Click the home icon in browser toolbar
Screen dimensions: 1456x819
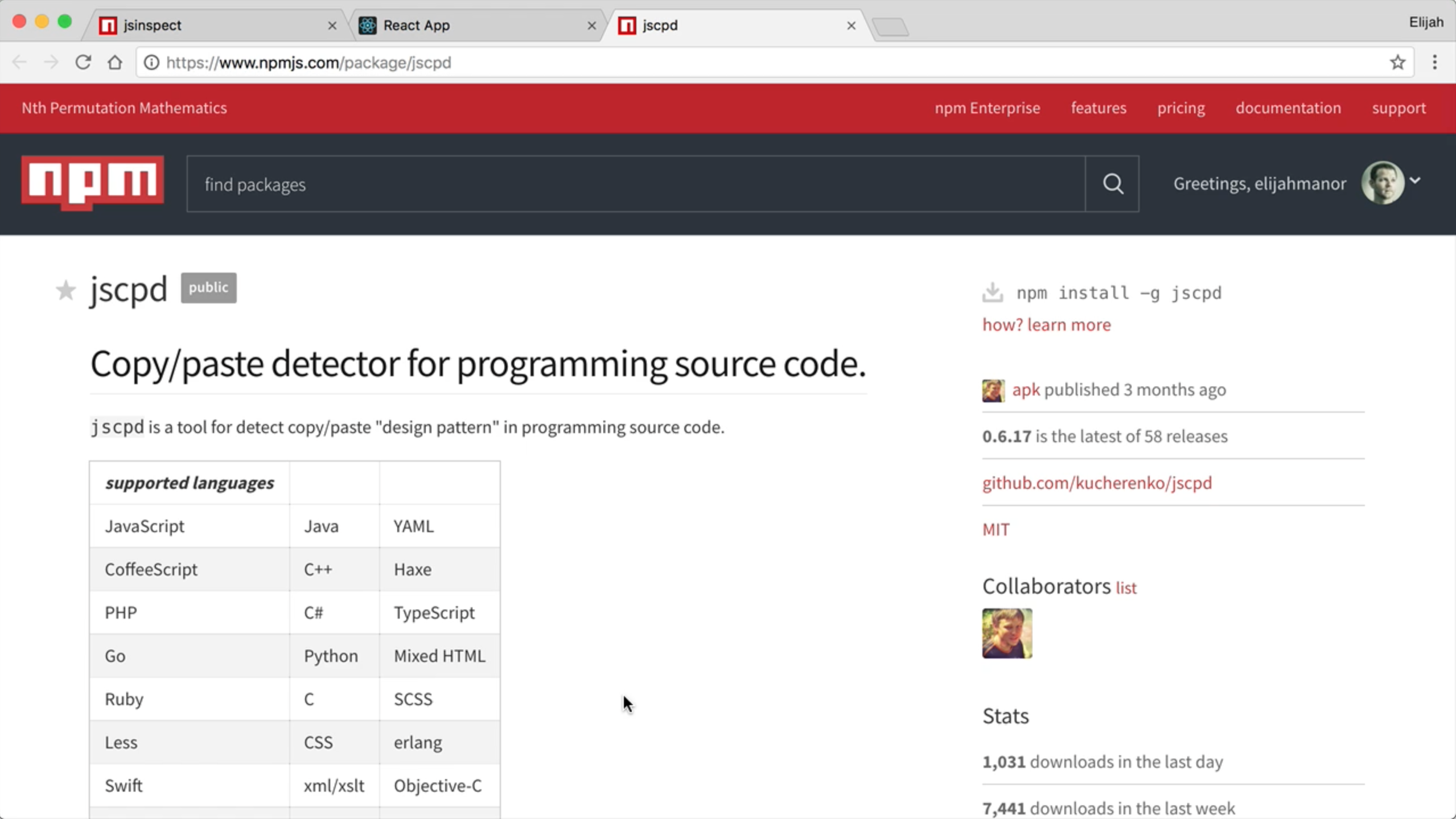click(115, 62)
